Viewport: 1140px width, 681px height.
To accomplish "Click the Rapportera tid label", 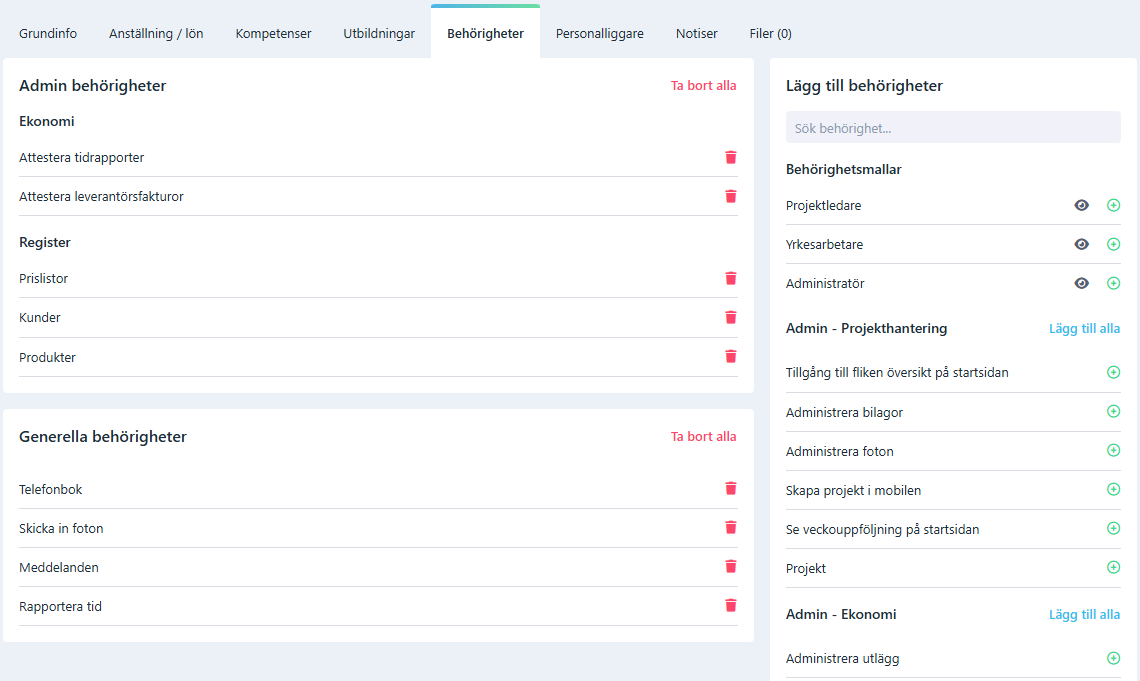I will [x=60, y=607].
